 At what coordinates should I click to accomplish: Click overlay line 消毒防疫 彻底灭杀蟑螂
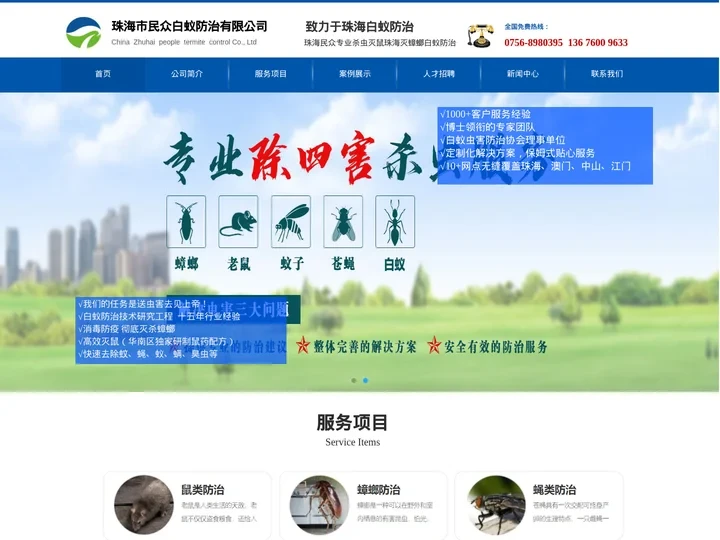[127, 329]
